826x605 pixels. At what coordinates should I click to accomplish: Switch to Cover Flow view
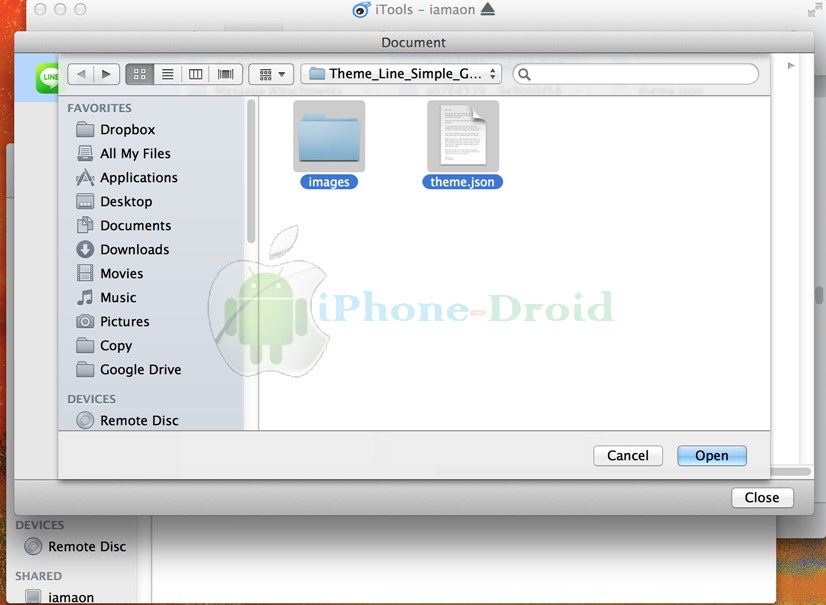tap(225, 74)
